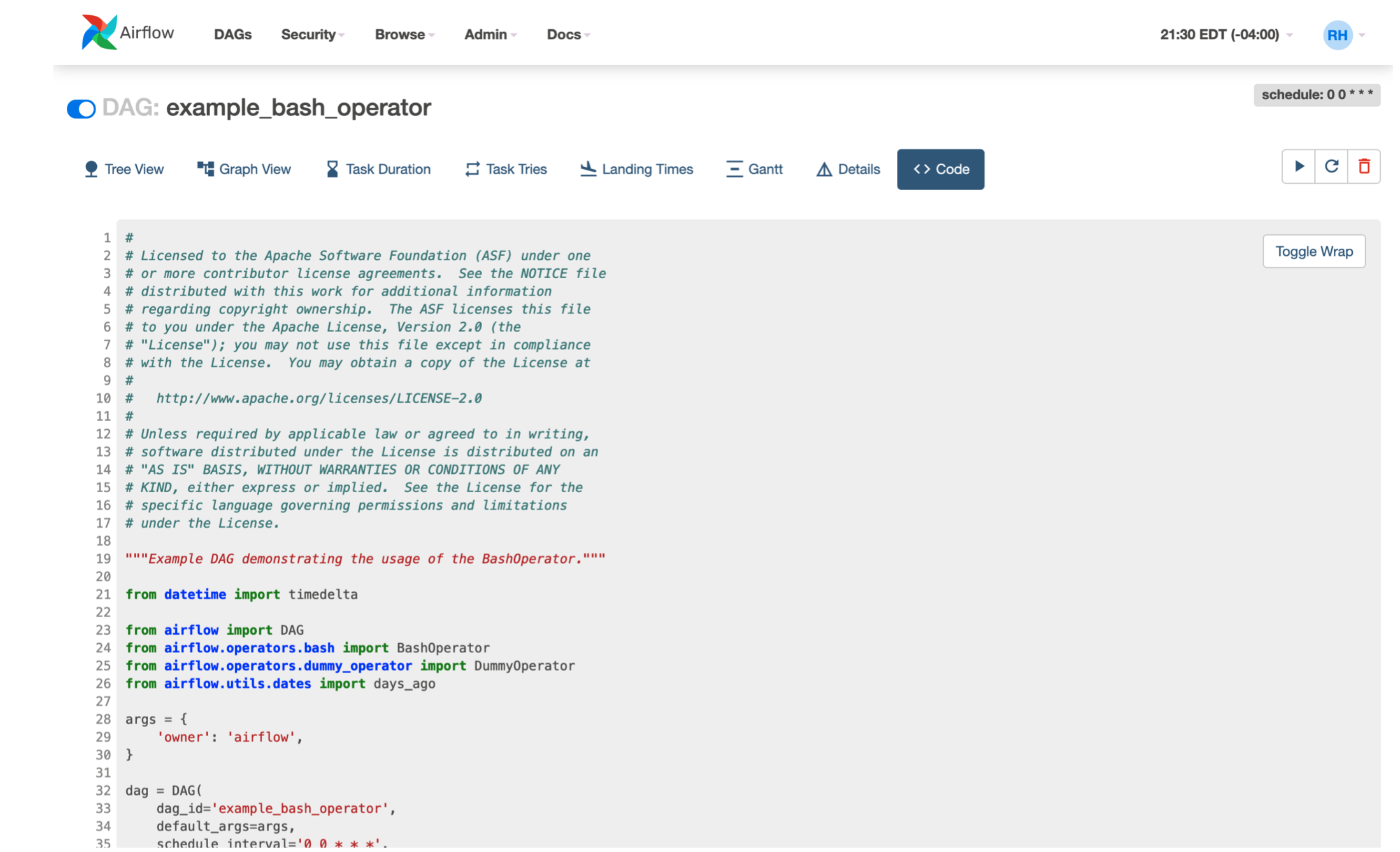Click 'from datetime import timedelta' line
This screenshot has width=1400, height=852.
point(242,594)
